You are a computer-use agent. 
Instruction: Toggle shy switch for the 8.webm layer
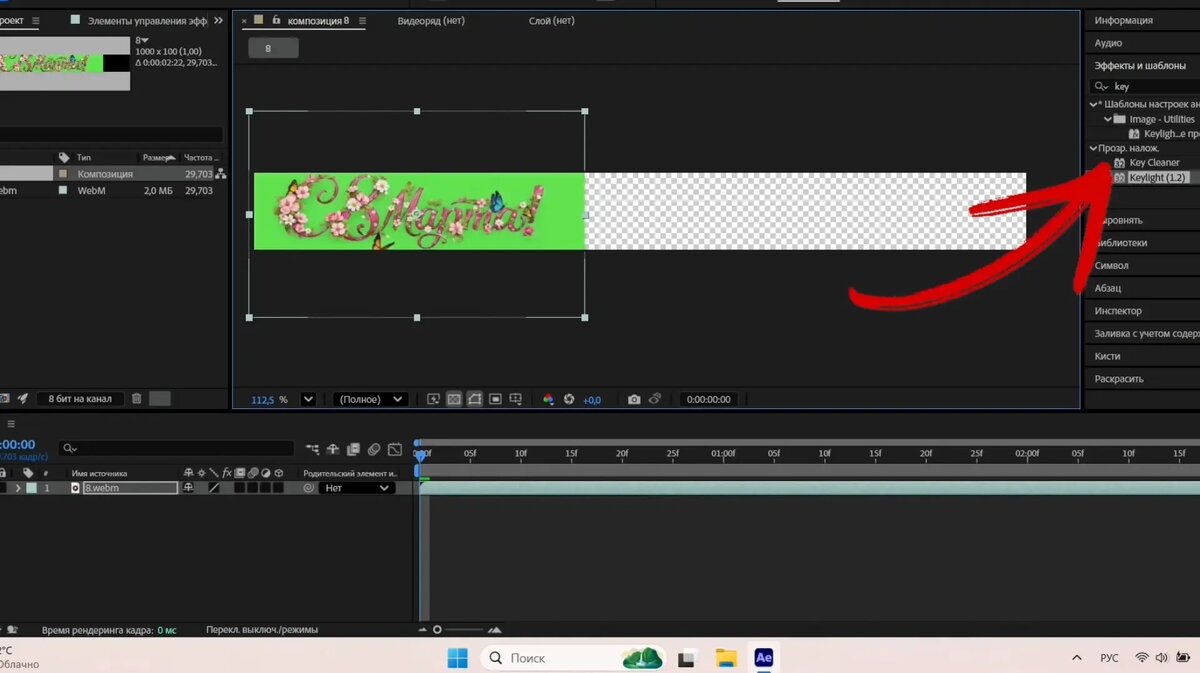click(189, 488)
